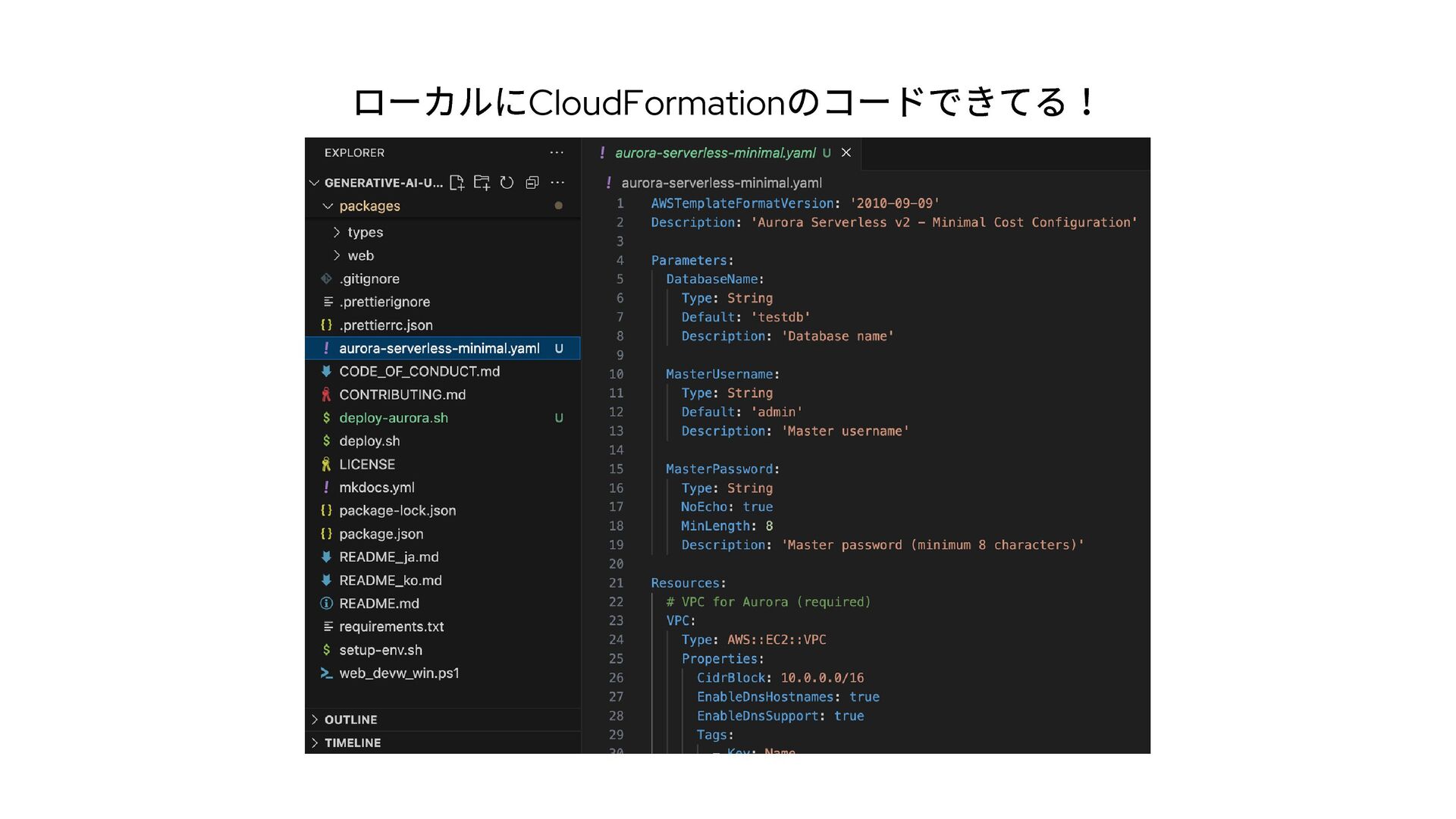Close the aurora-serverless-minimal.yaml tab
This screenshot has width=1456, height=819.
846,152
